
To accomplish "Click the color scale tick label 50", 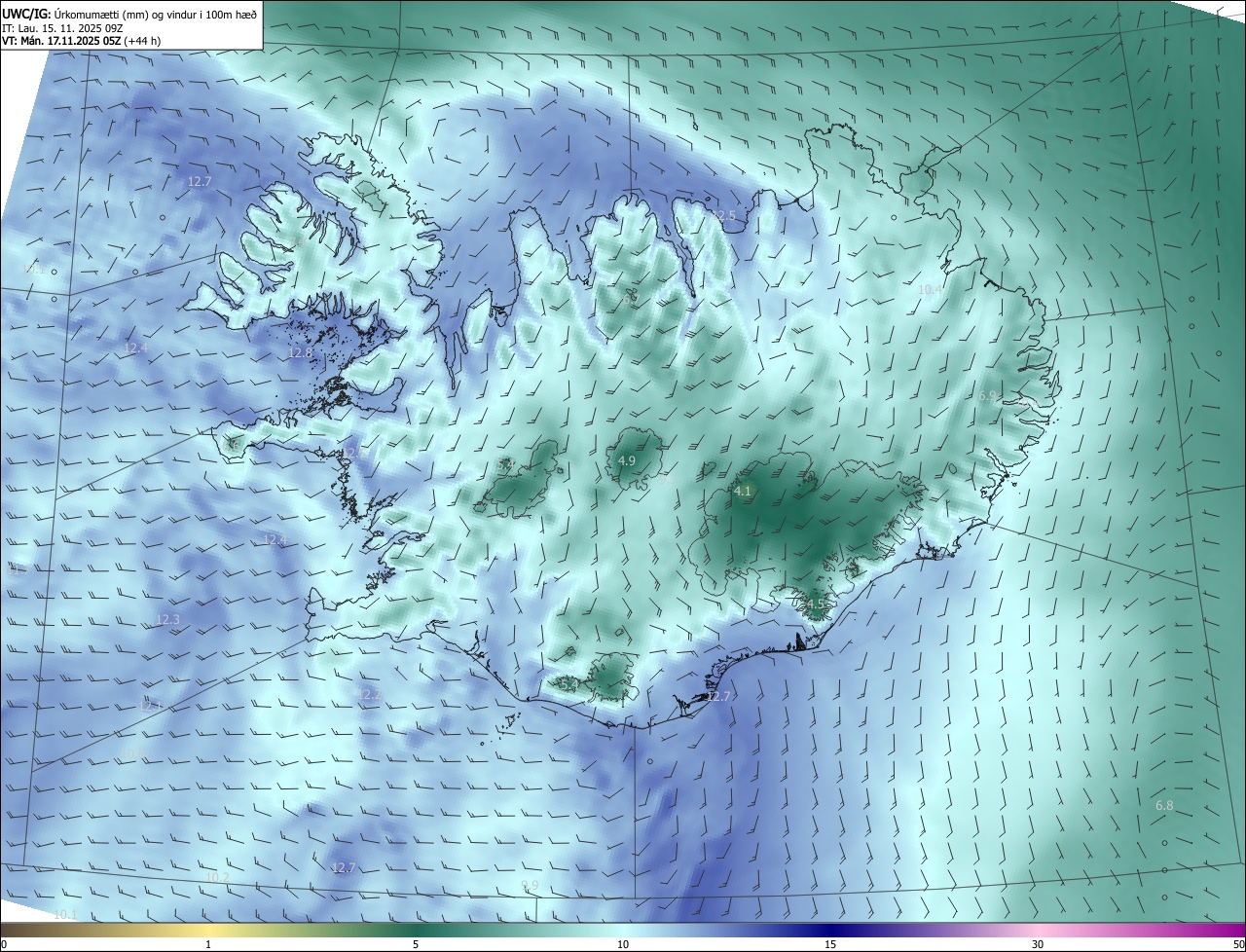I will coord(1238,944).
